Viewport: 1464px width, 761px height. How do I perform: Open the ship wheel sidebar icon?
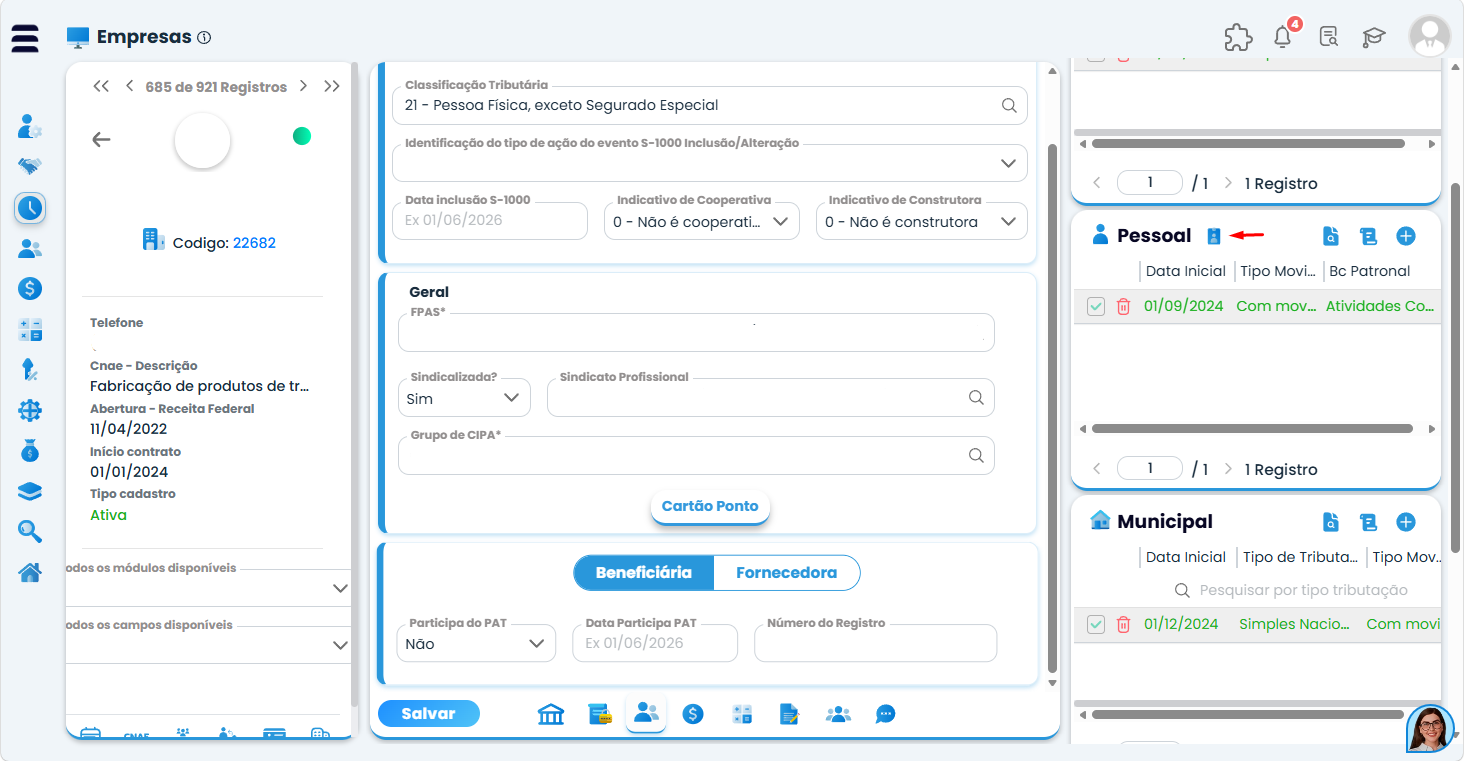click(x=30, y=410)
